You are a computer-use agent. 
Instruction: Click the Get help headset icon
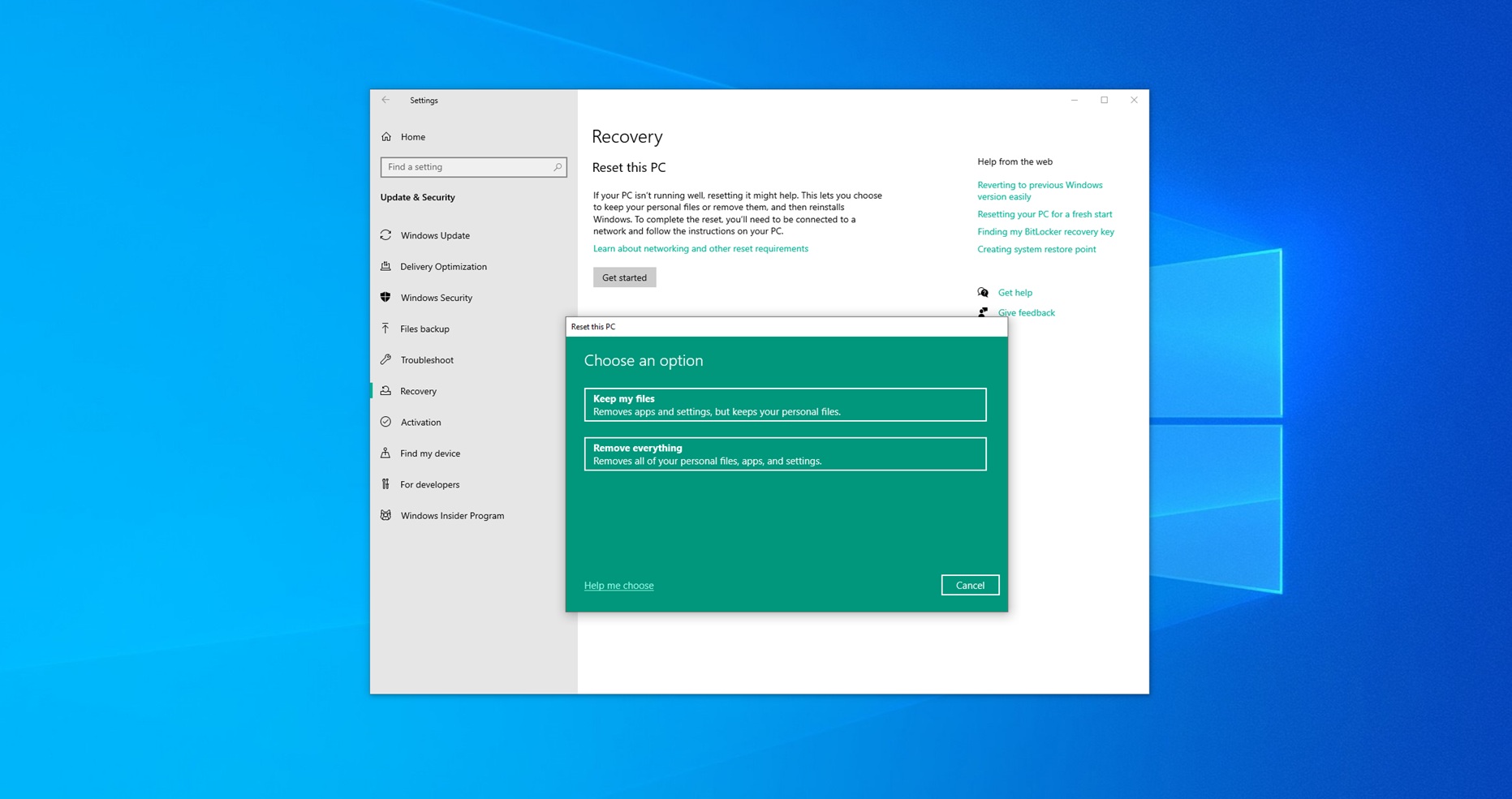983,292
